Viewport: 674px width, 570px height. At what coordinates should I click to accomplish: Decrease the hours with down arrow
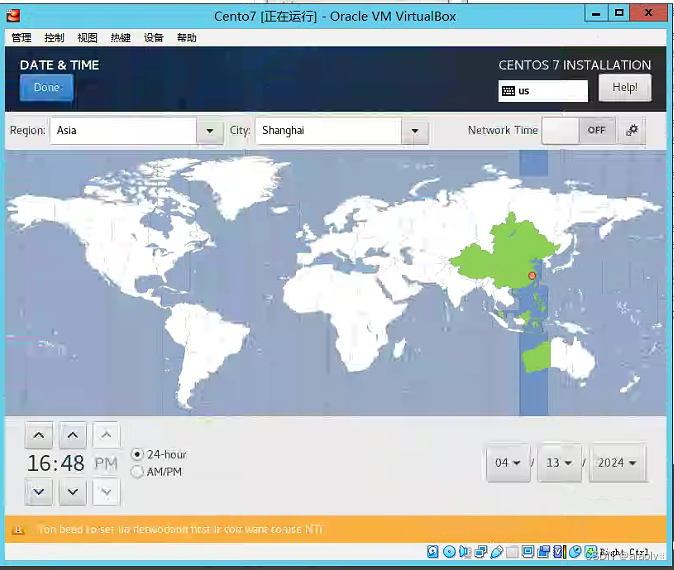tap(39, 491)
